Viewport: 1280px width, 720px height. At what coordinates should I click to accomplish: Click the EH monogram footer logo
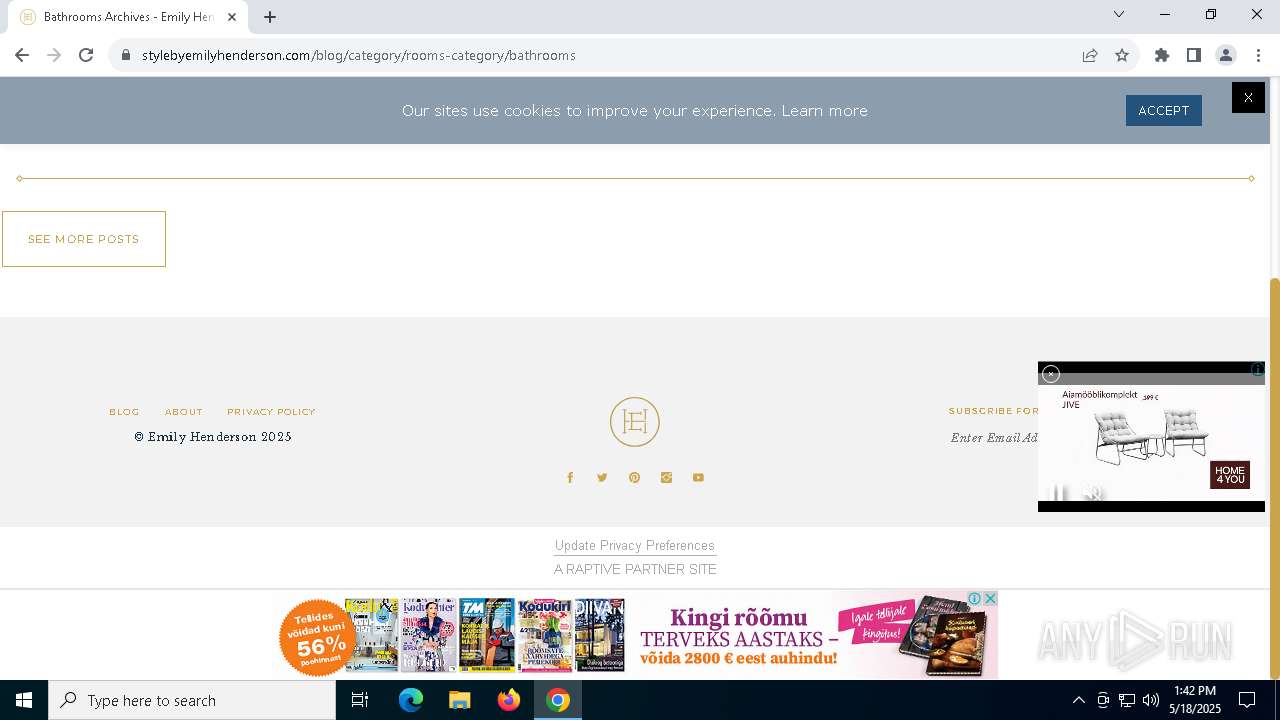[x=635, y=422]
